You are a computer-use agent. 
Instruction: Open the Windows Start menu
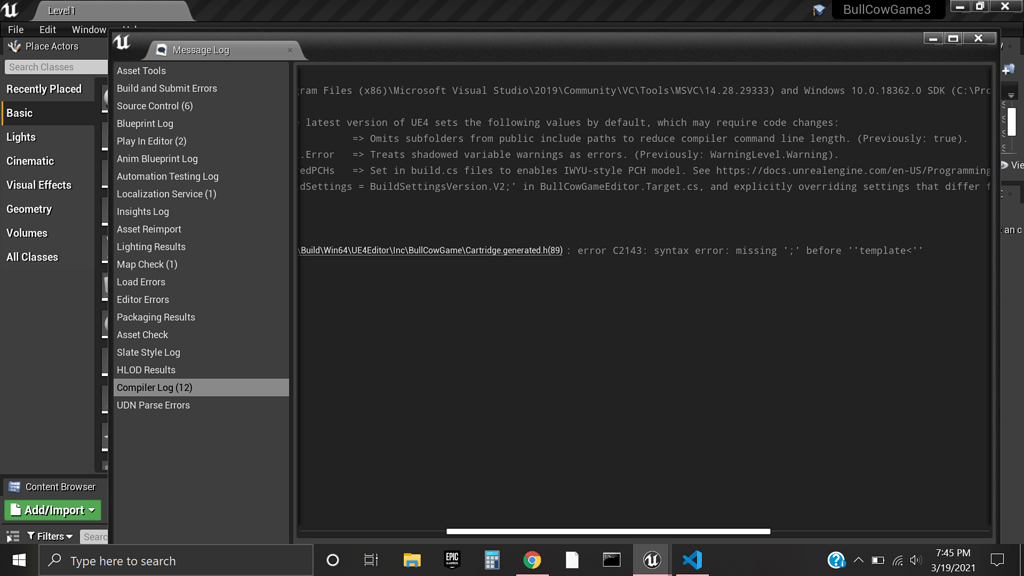(x=19, y=560)
